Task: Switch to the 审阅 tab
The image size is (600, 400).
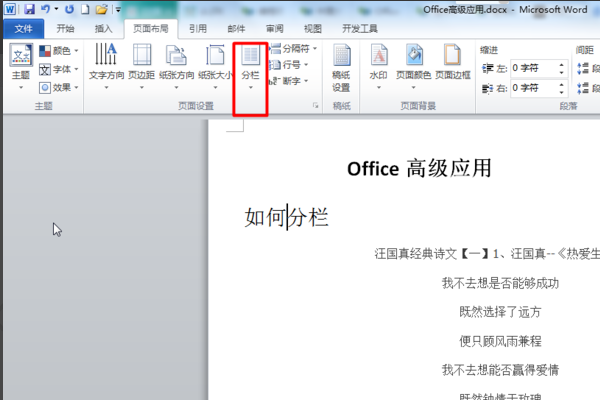Action: 274,29
